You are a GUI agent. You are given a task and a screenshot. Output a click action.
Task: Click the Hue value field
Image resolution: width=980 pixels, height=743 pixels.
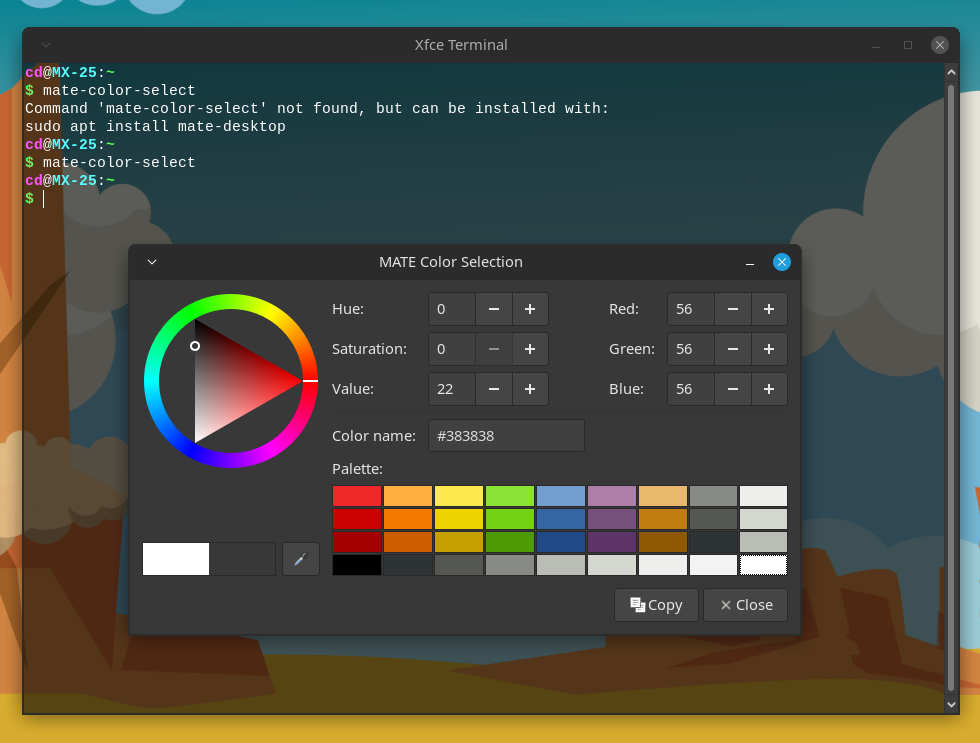452,309
